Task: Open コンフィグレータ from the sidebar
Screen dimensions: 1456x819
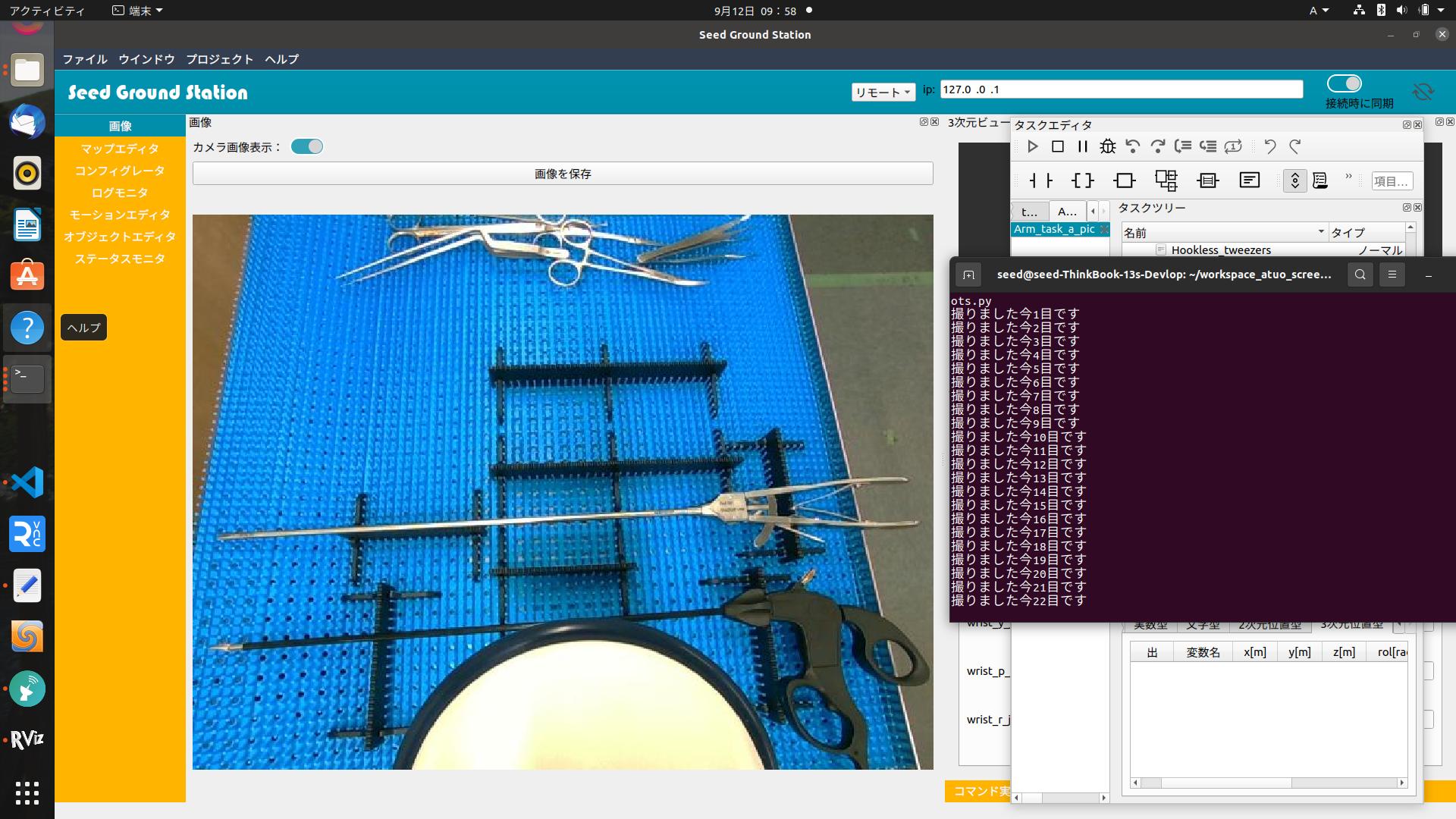Action: point(120,171)
